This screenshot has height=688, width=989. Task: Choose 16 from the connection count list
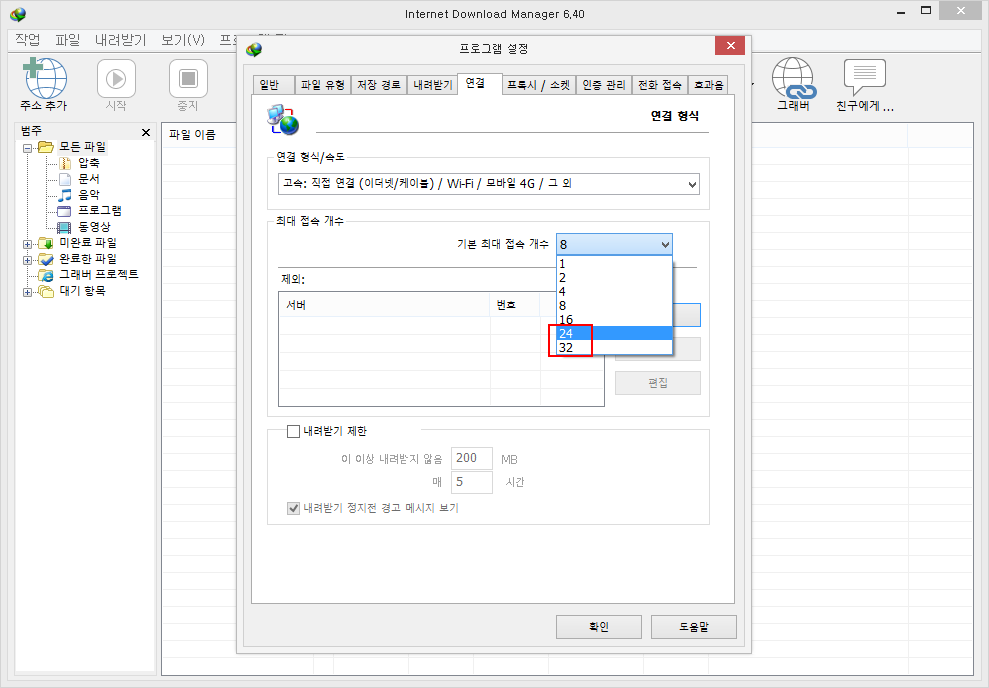point(614,320)
